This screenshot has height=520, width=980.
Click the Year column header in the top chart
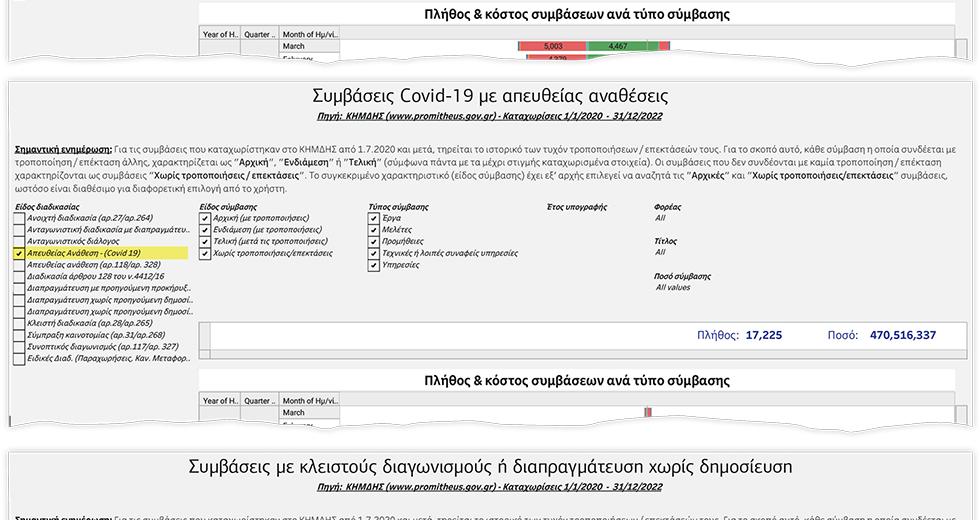[x=220, y=34]
